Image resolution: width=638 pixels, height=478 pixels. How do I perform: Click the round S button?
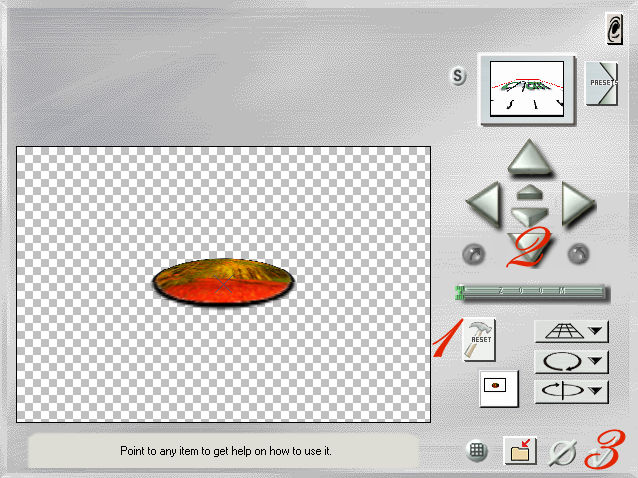pyautogui.click(x=458, y=76)
